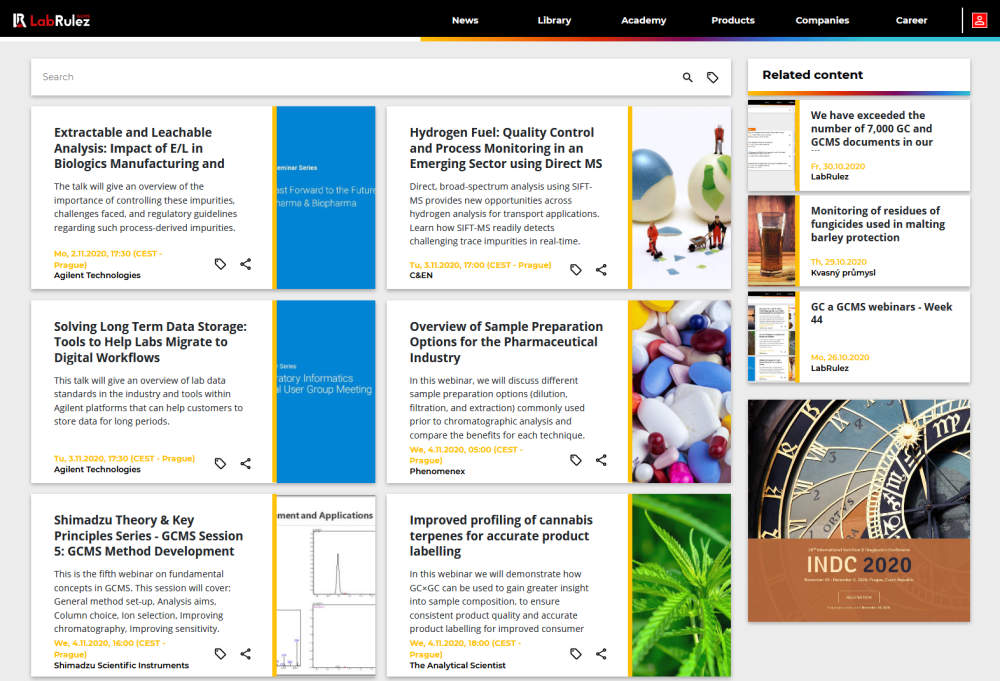Screen dimensions: 1000x681
Task: Open Overview of Sample Preparation Options title
Action: tap(506, 342)
